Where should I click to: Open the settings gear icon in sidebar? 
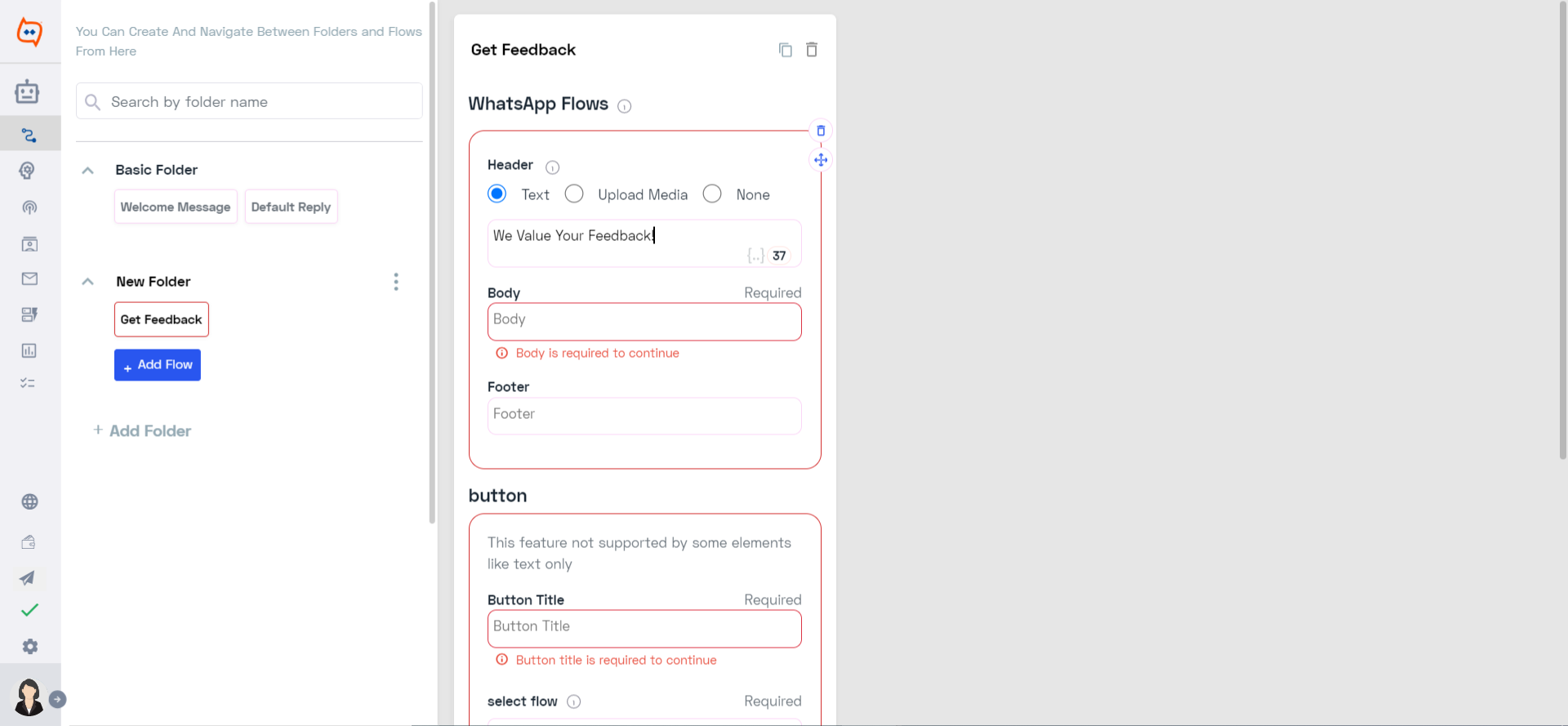(30, 646)
